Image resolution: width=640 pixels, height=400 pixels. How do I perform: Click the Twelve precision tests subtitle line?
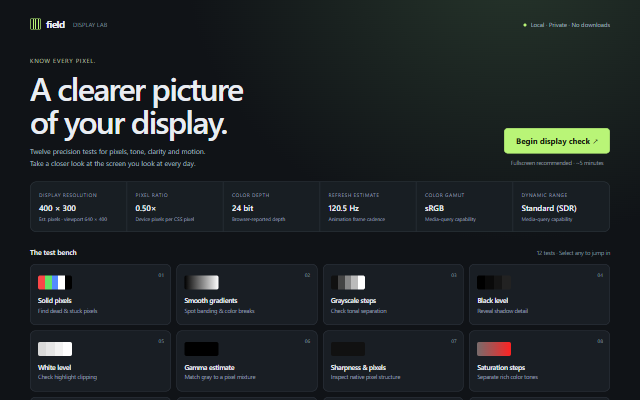click(x=118, y=151)
